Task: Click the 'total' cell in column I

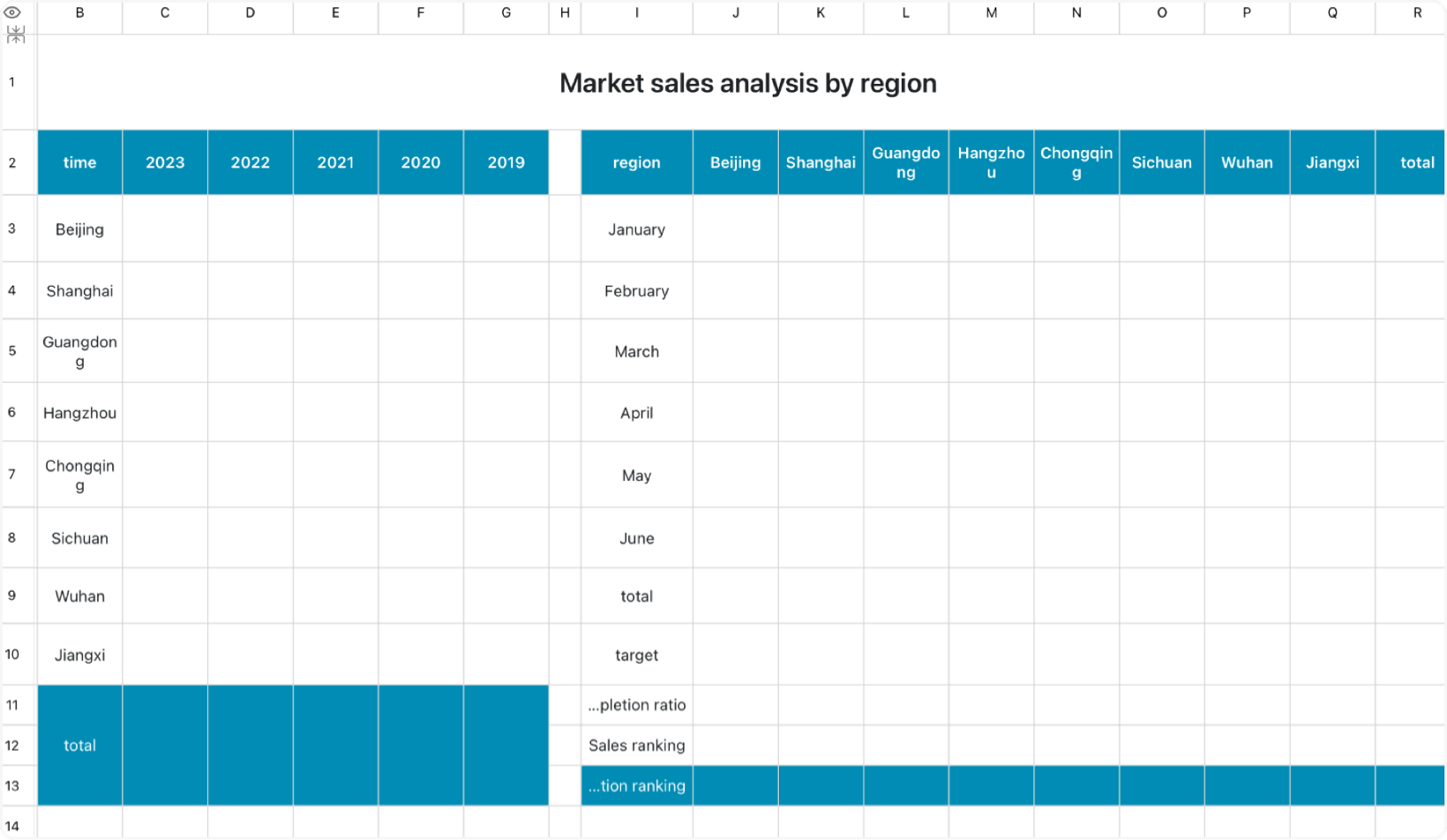Action: (x=637, y=596)
